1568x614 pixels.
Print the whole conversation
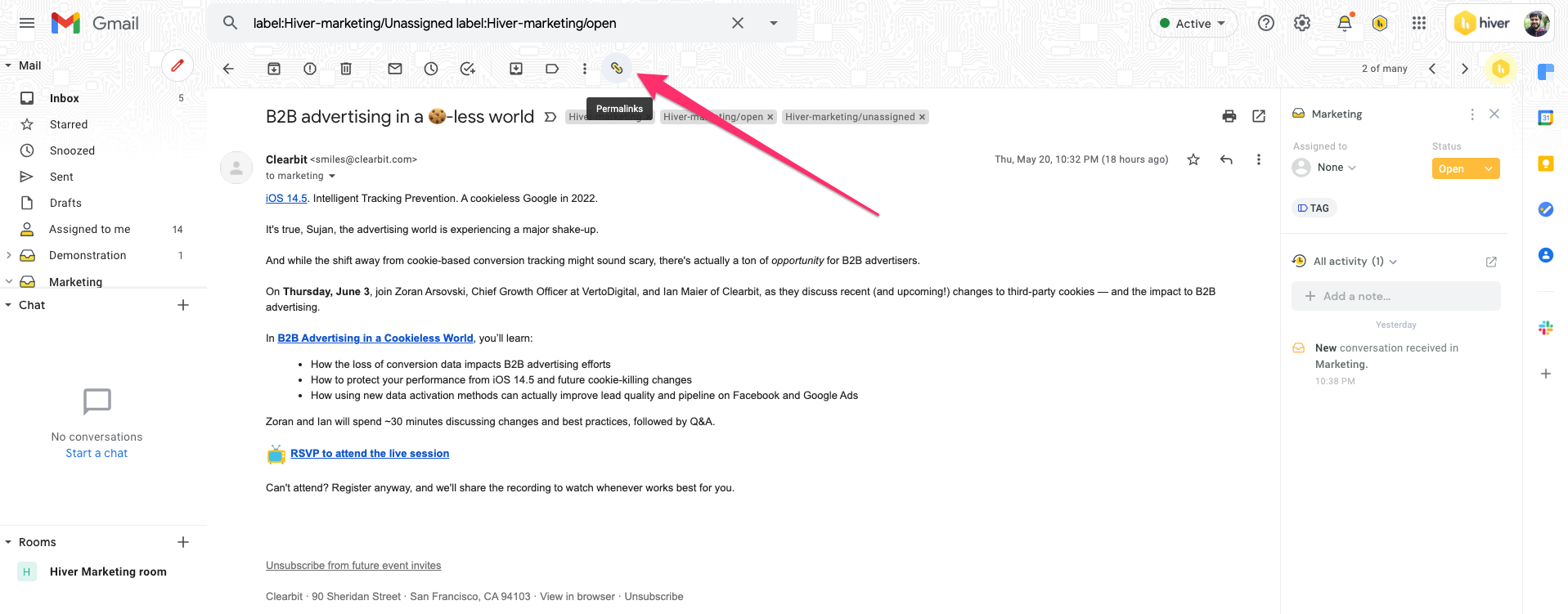pos(1229,116)
